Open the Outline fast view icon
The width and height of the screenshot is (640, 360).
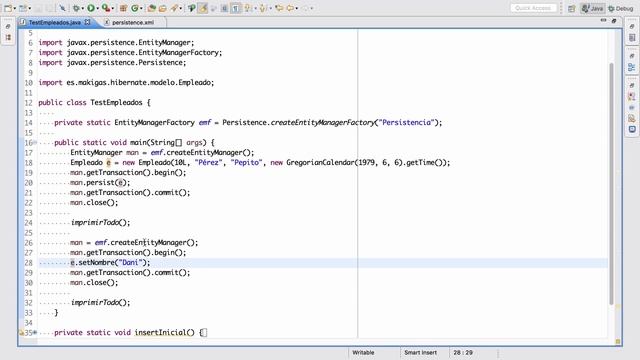click(632, 67)
